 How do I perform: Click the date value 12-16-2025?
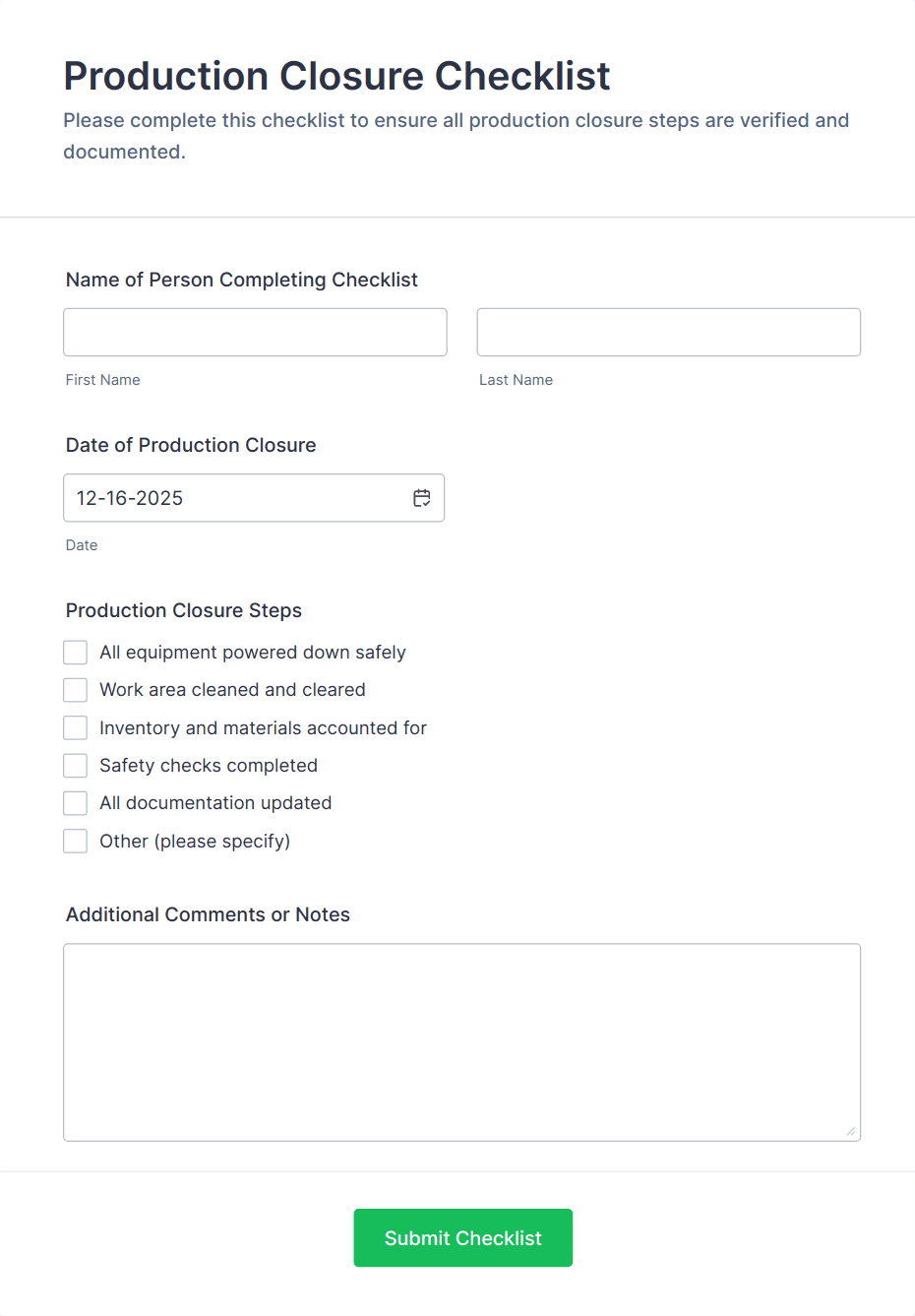(129, 498)
